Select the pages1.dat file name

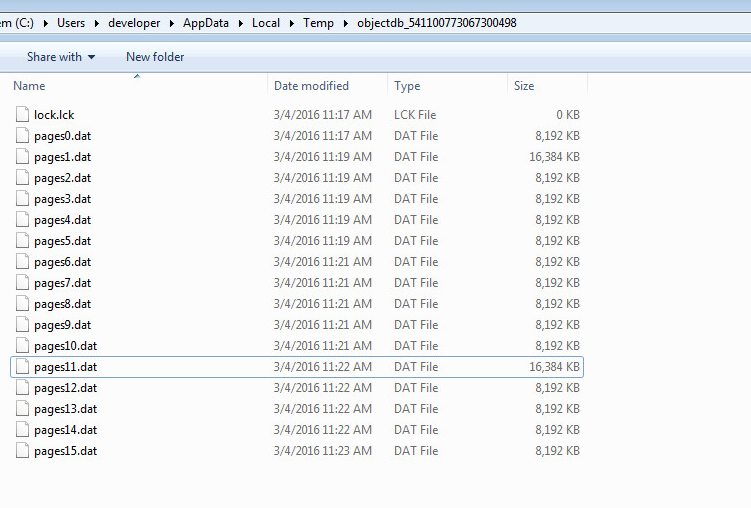[x=62, y=157]
